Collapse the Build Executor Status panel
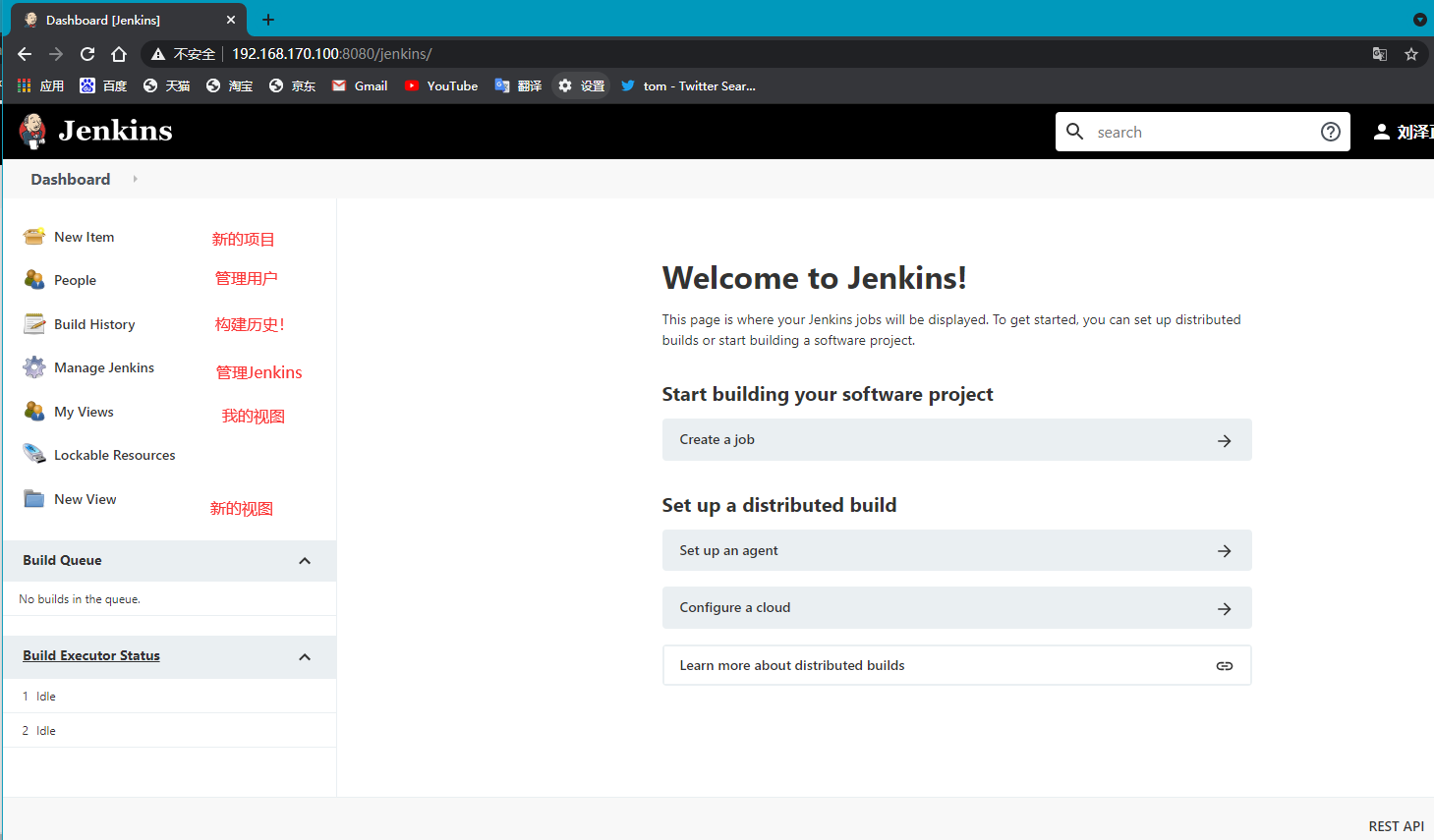This screenshot has height=840, width=1434. [305, 656]
